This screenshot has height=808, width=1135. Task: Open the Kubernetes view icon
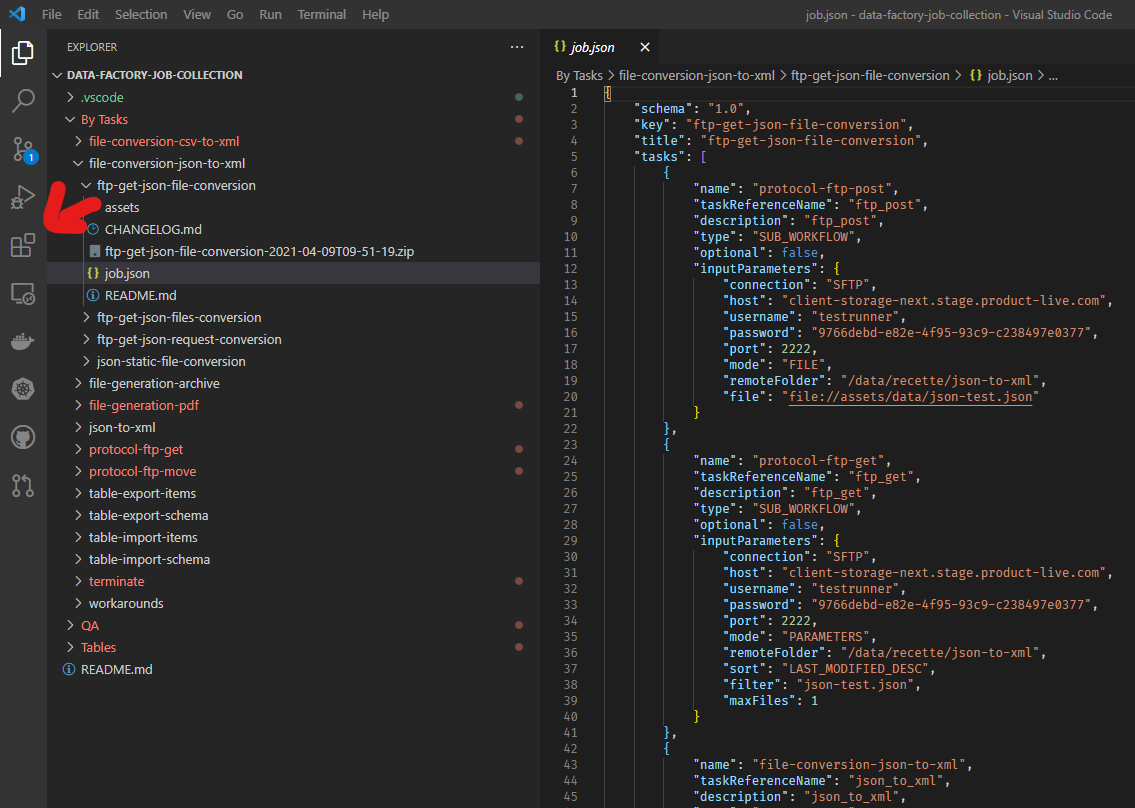23,389
